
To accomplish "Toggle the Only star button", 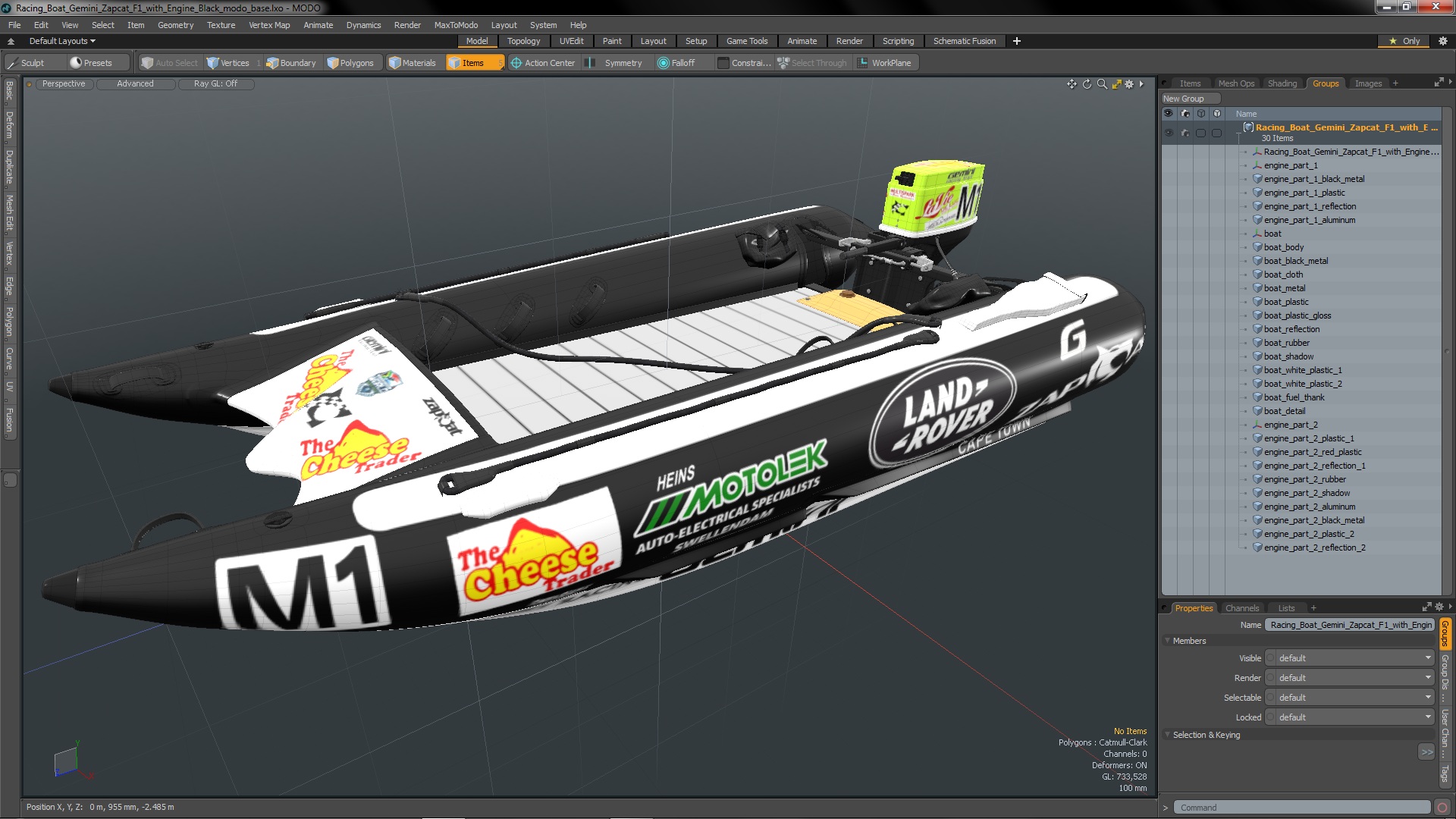I will tap(1404, 41).
